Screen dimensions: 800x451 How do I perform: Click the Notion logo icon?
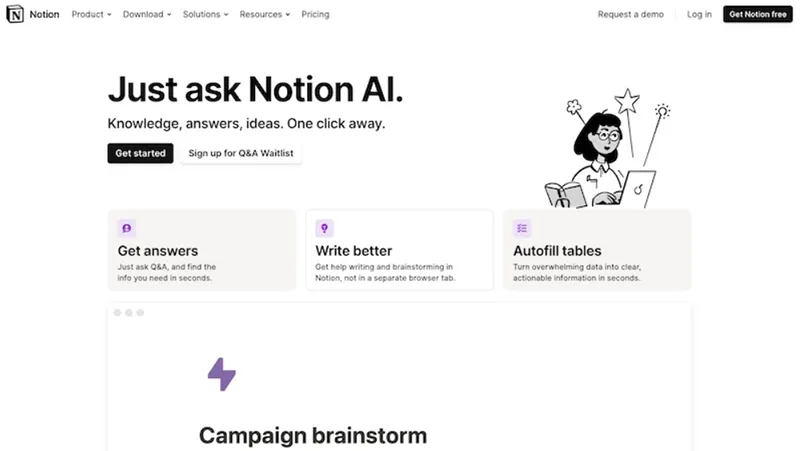coord(15,14)
